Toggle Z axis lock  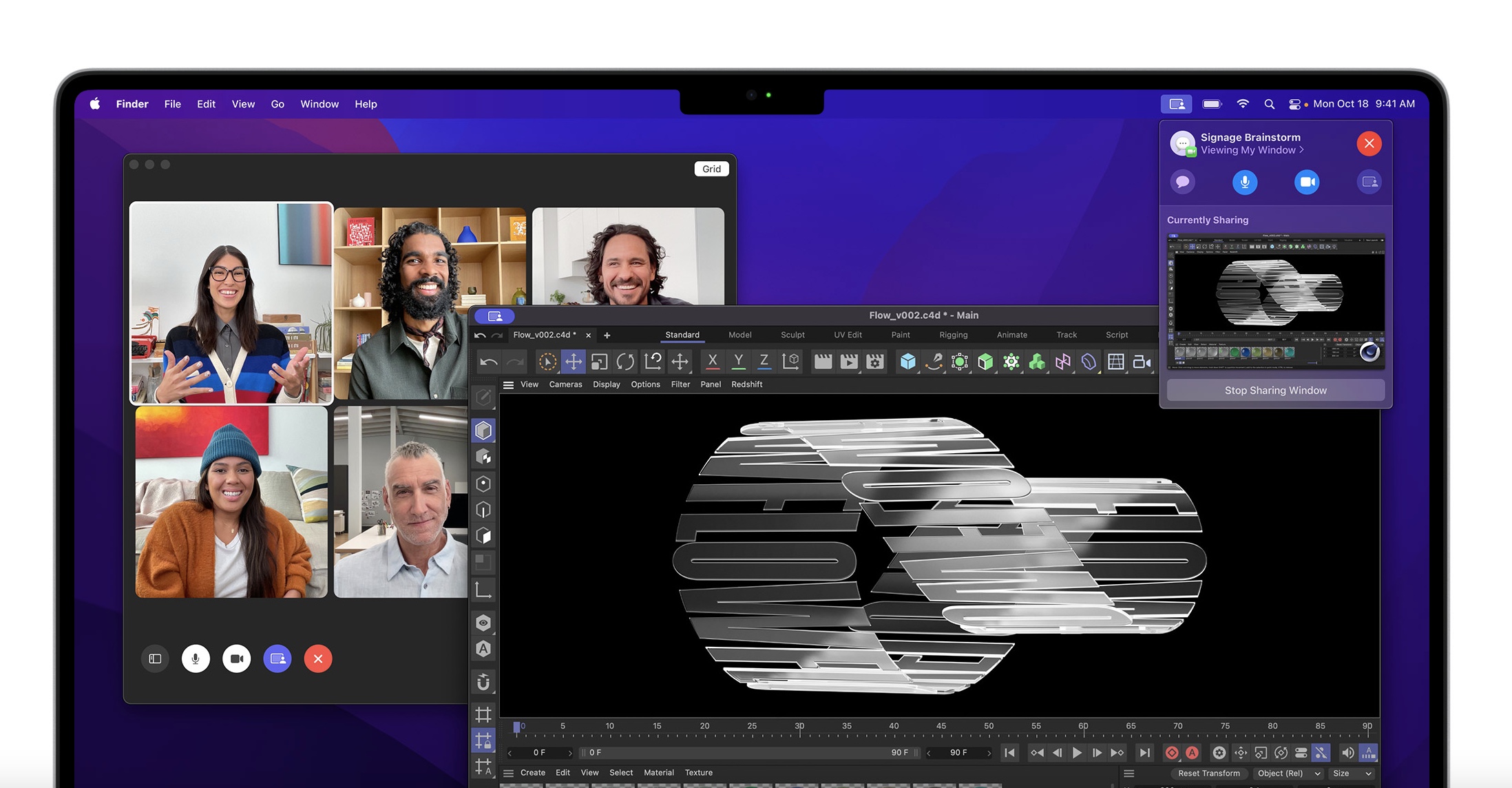coord(764,361)
